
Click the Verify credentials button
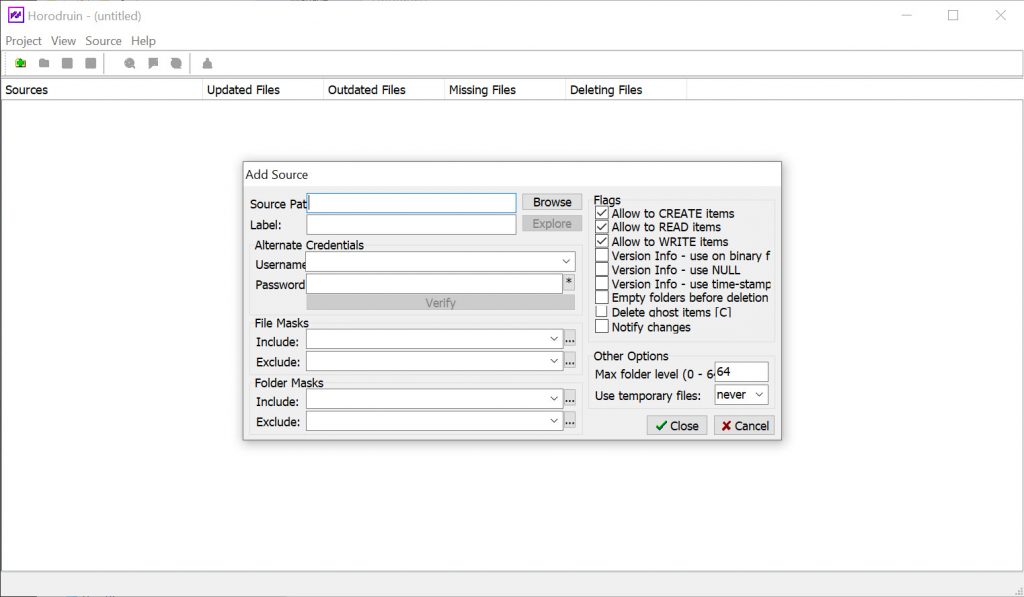[x=441, y=302]
